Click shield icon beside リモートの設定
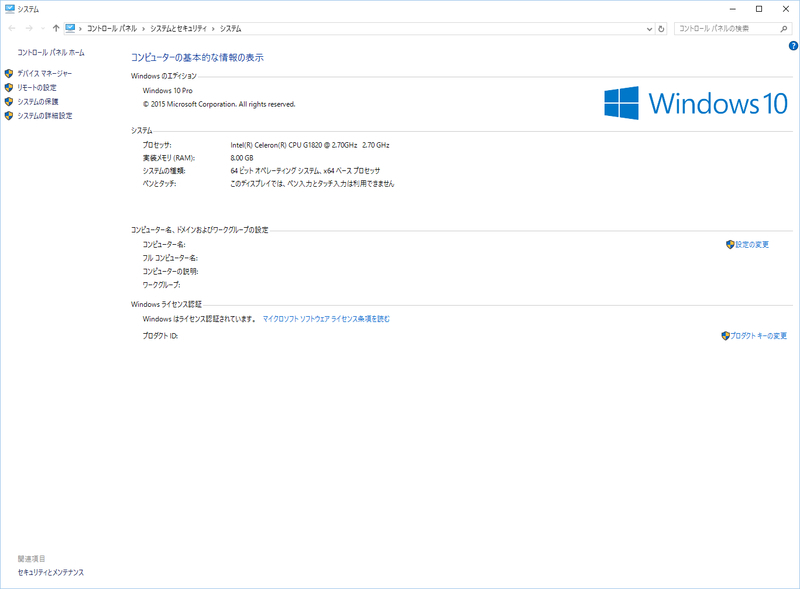The width and height of the screenshot is (800, 589). [x=9, y=88]
